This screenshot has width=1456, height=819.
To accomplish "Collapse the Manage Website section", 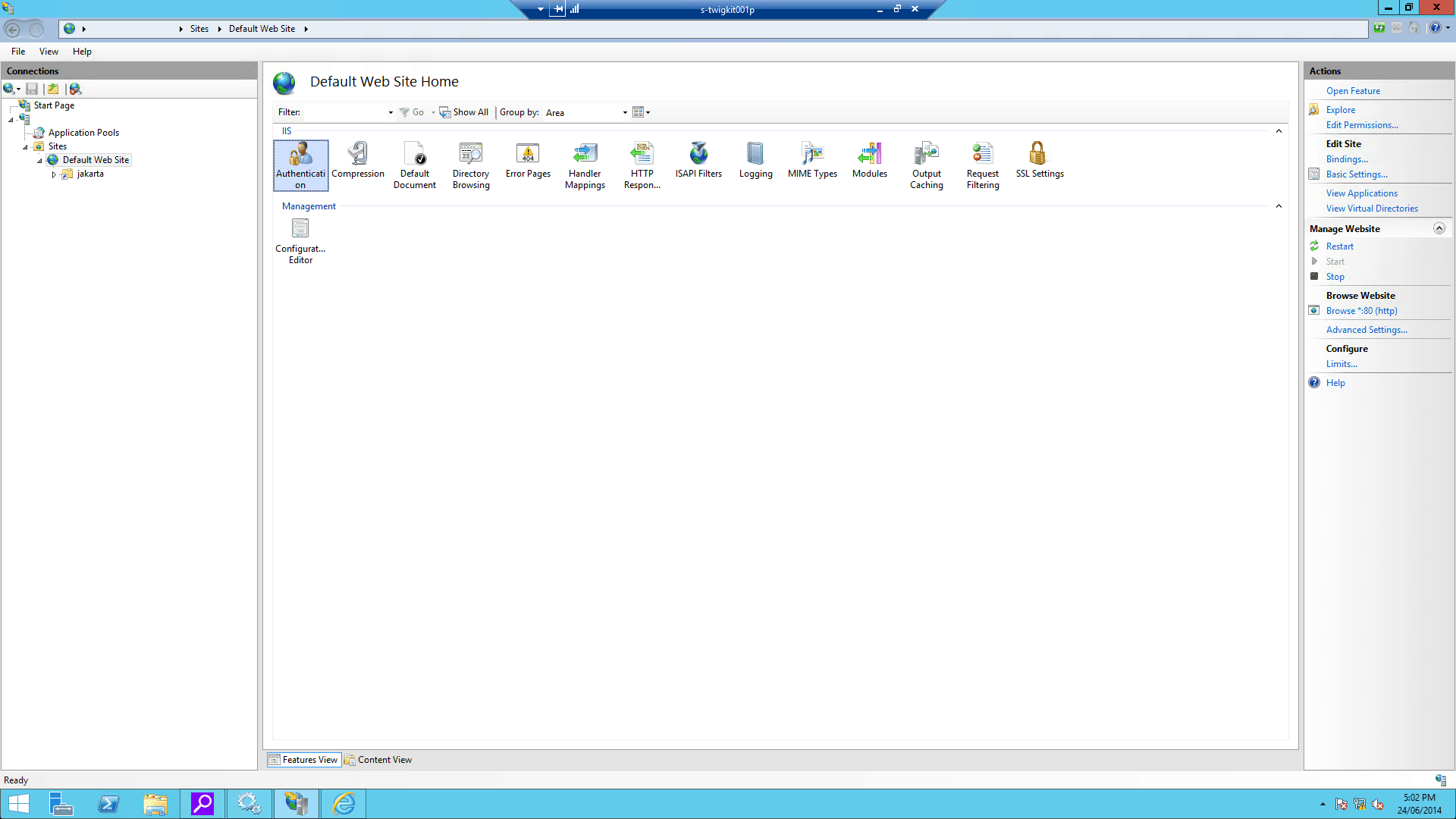I will click(1439, 228).
